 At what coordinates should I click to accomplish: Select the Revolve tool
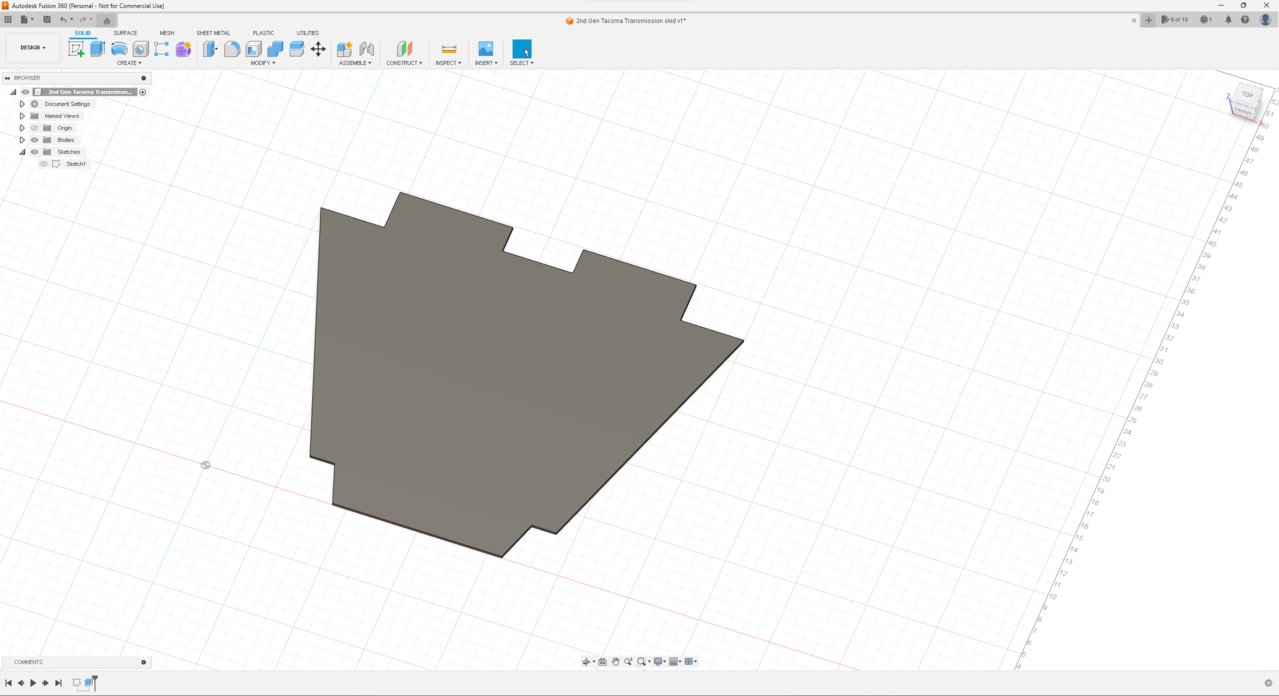[119, 49]
